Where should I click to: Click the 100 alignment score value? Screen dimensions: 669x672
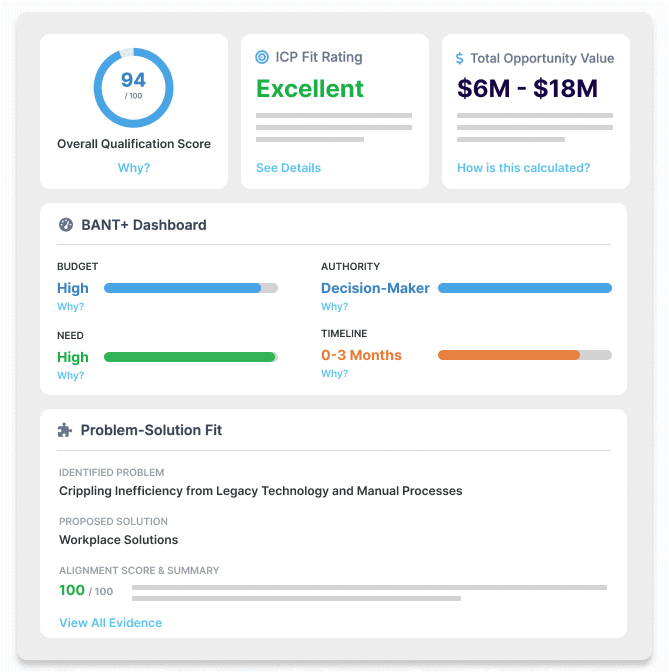tap(72, 590)
